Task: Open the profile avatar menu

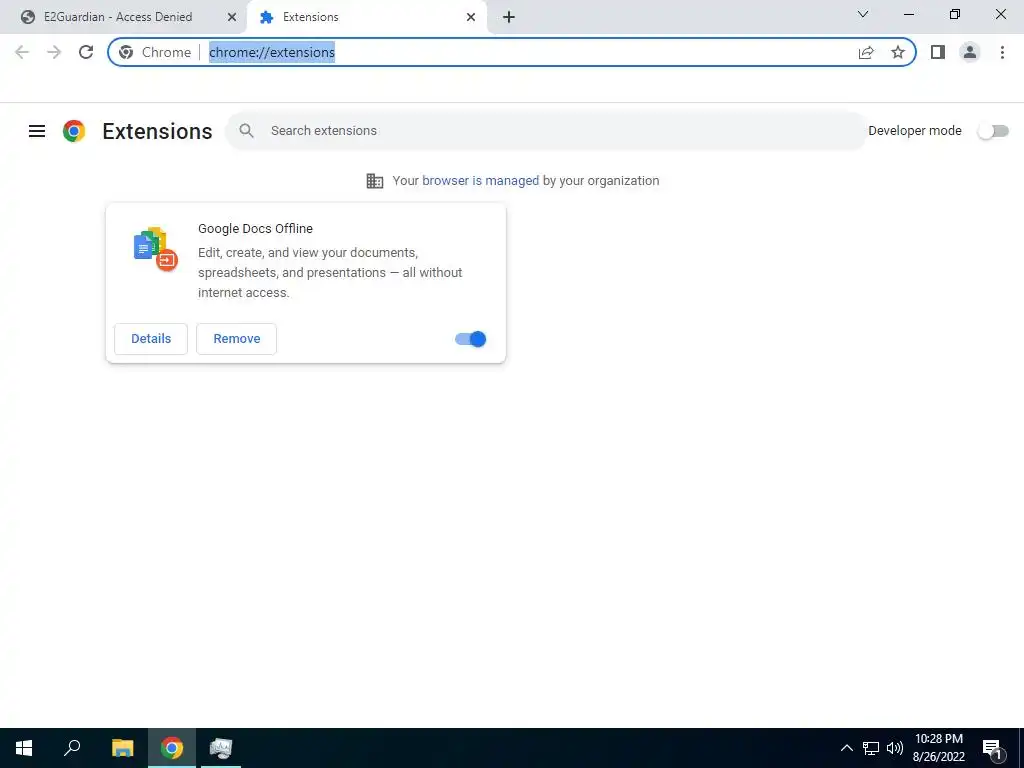Action: (970, 52)
